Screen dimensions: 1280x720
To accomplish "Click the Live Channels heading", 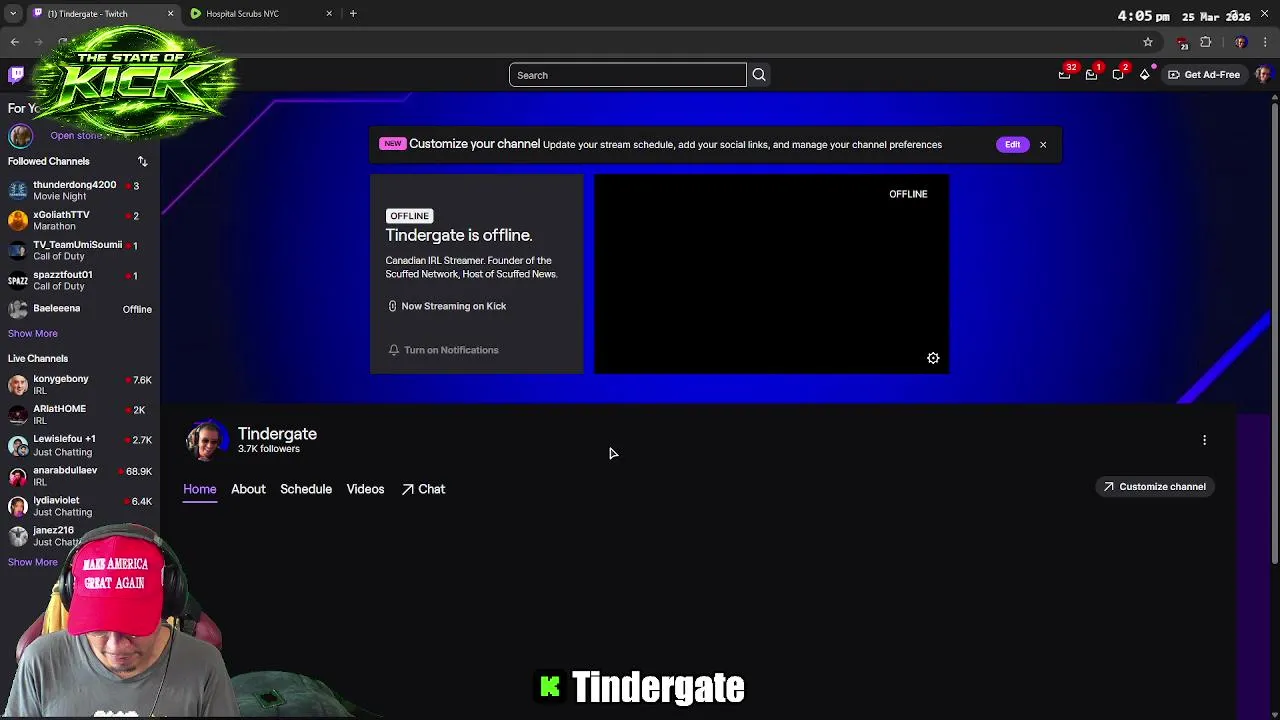I will pos(38,358).
